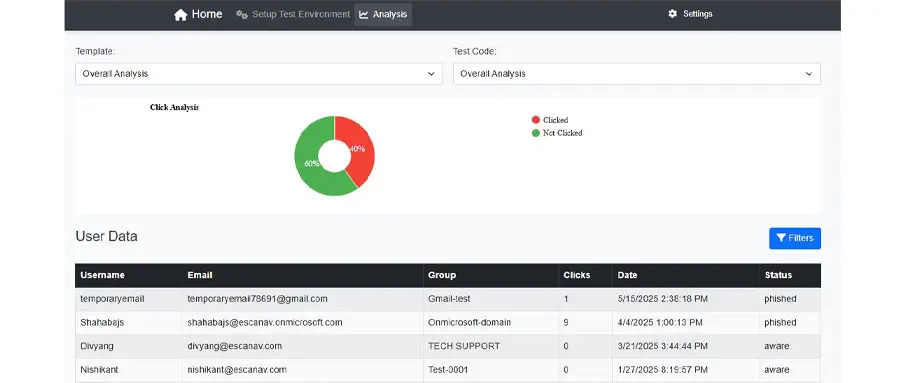The image size is (905, 383).
Task: Open the Filters button
Action: [x=795, y=238]
